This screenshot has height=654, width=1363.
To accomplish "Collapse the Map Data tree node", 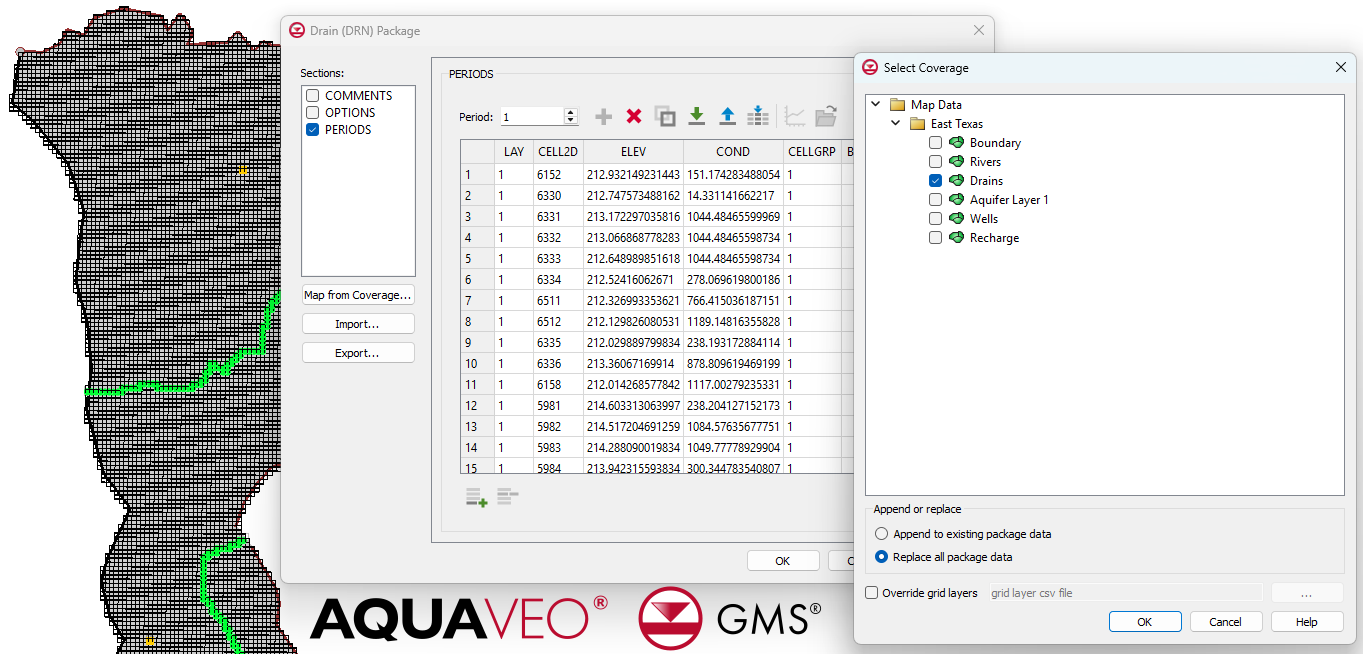I will click(876, 105).
